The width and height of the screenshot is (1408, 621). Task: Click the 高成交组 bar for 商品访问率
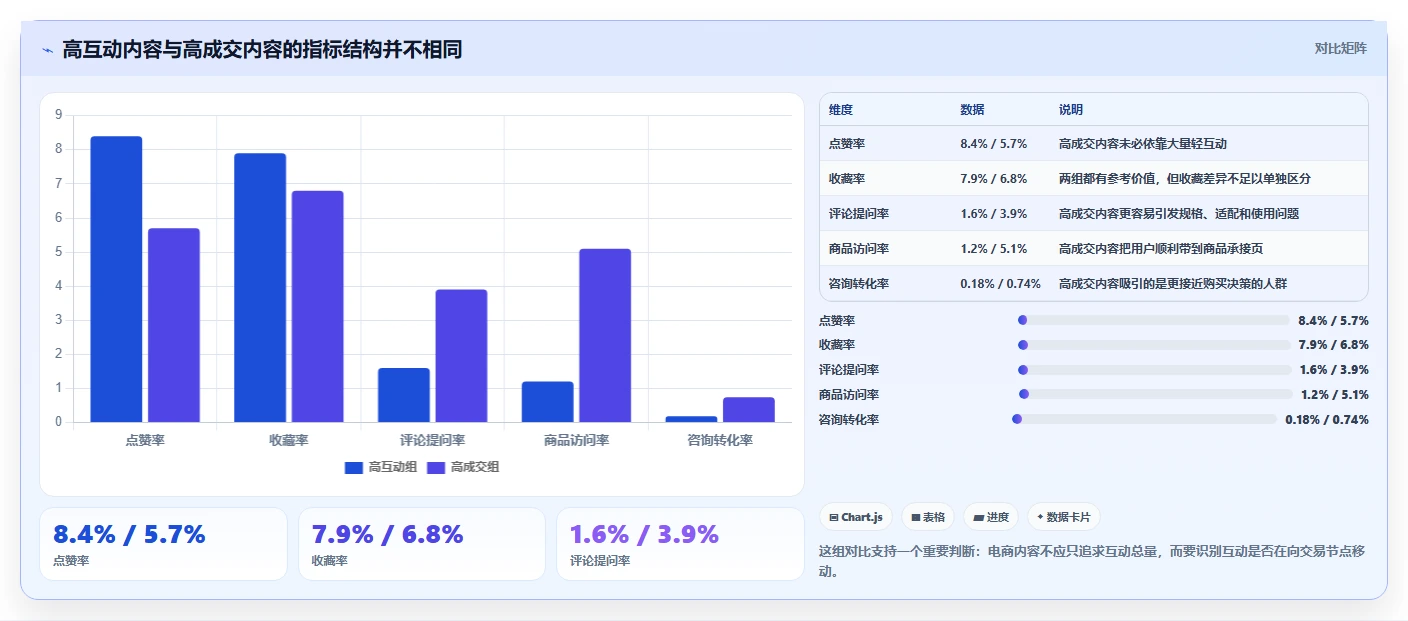pyautogui.click(x=605, y=335)
